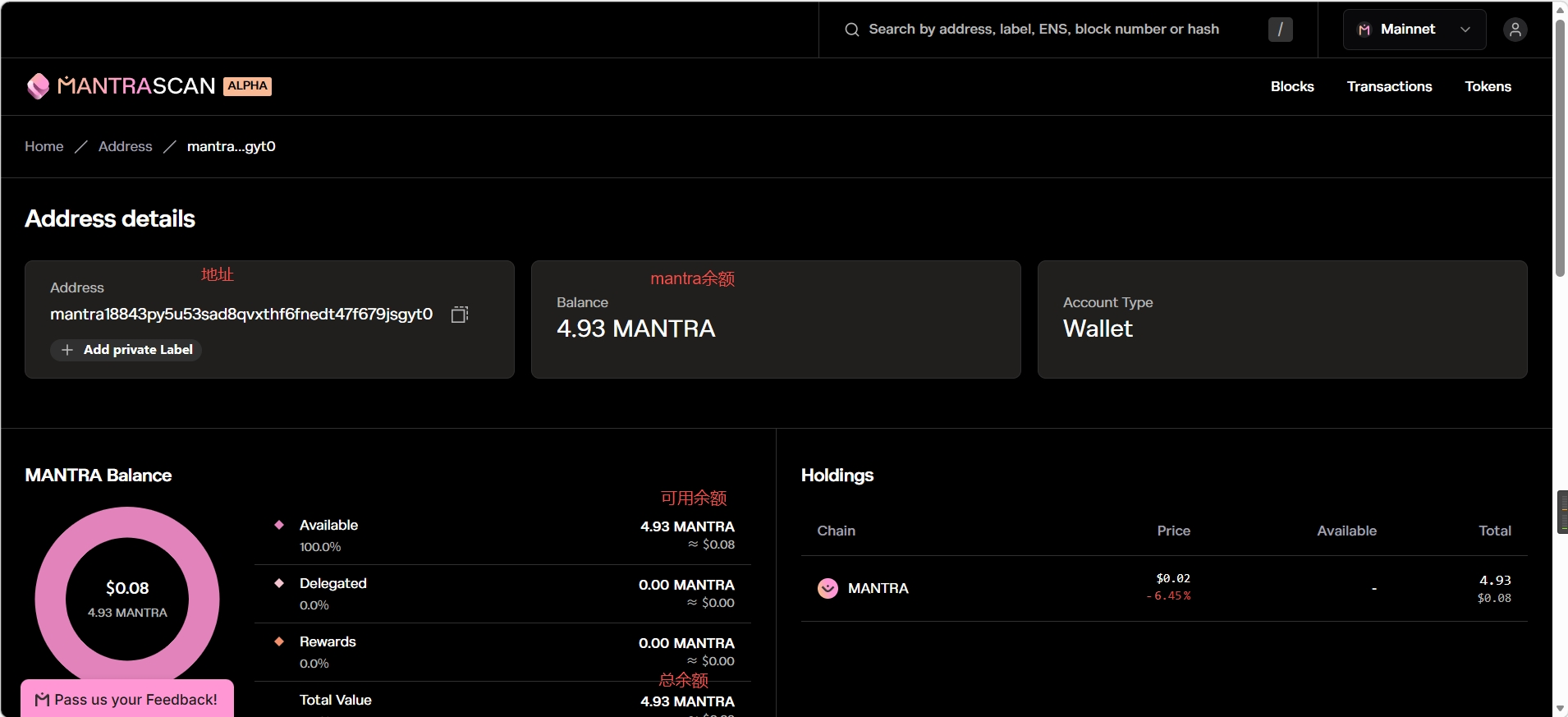Click the Wallet account type value
The image size is (1568, 717).
click(x=1098, y=329)
